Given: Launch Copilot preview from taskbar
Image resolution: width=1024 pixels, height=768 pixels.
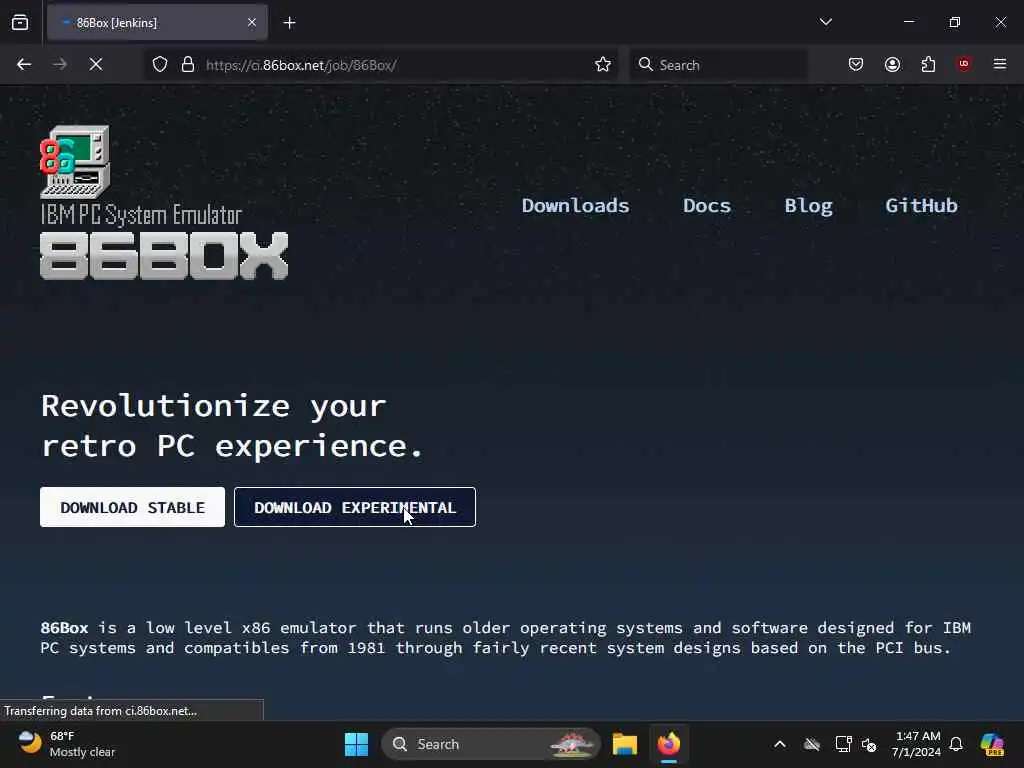Looking at the screenshot, I should click(992, 744).
